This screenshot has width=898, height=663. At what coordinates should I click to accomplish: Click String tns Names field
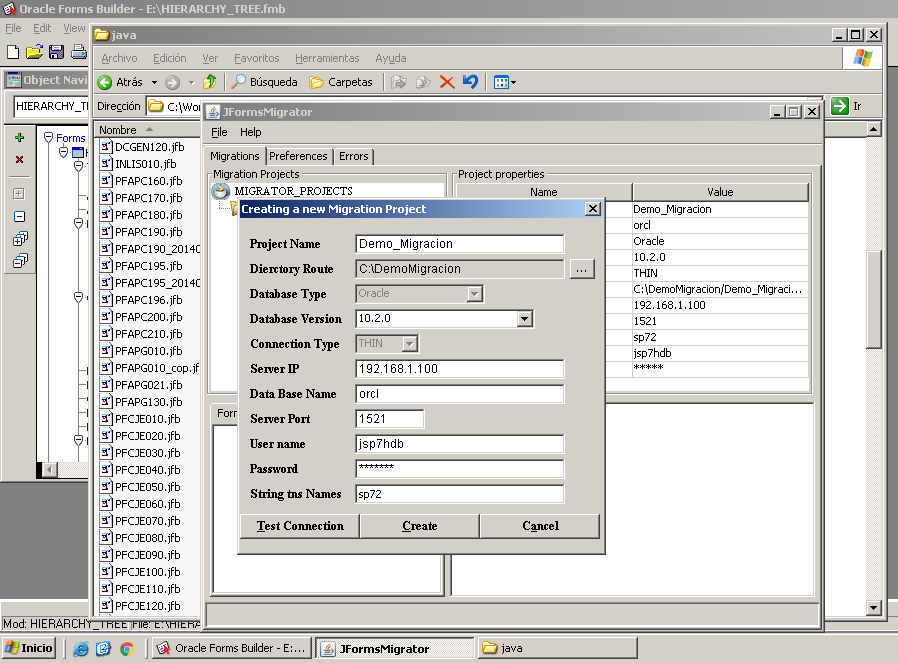(x=460, y=494)
